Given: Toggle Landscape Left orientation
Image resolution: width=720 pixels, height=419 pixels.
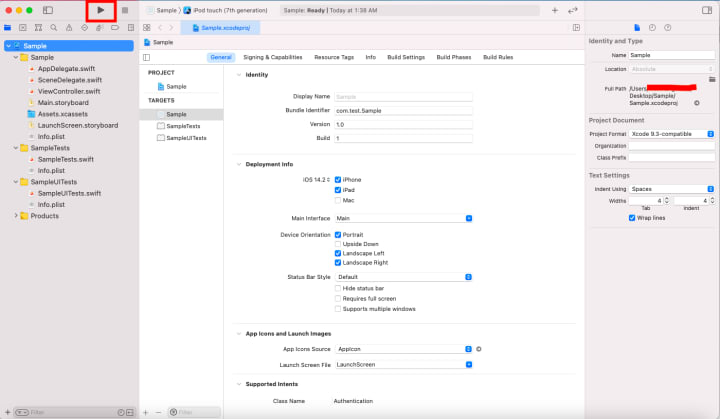Looking at the screenshot, I should pyautogui.click(x=338, y=253).
